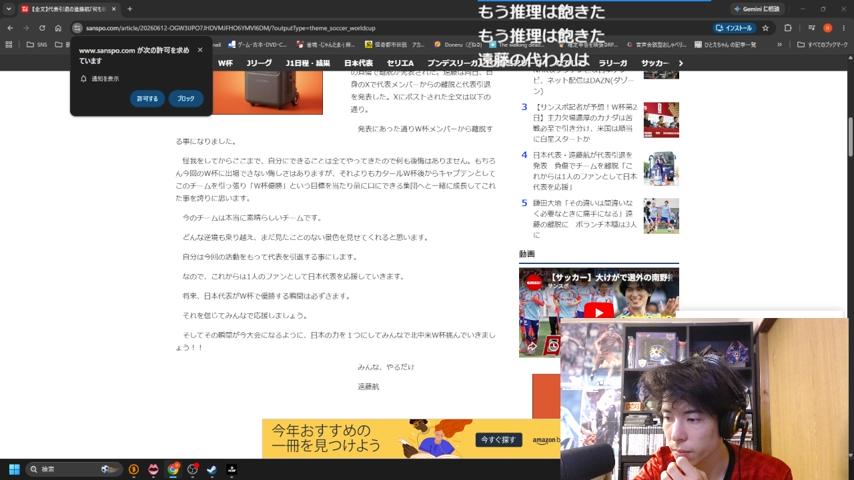Click the YouTube video share arrow icon
Screen dimensions: 854x480
(x=532, y=347)
